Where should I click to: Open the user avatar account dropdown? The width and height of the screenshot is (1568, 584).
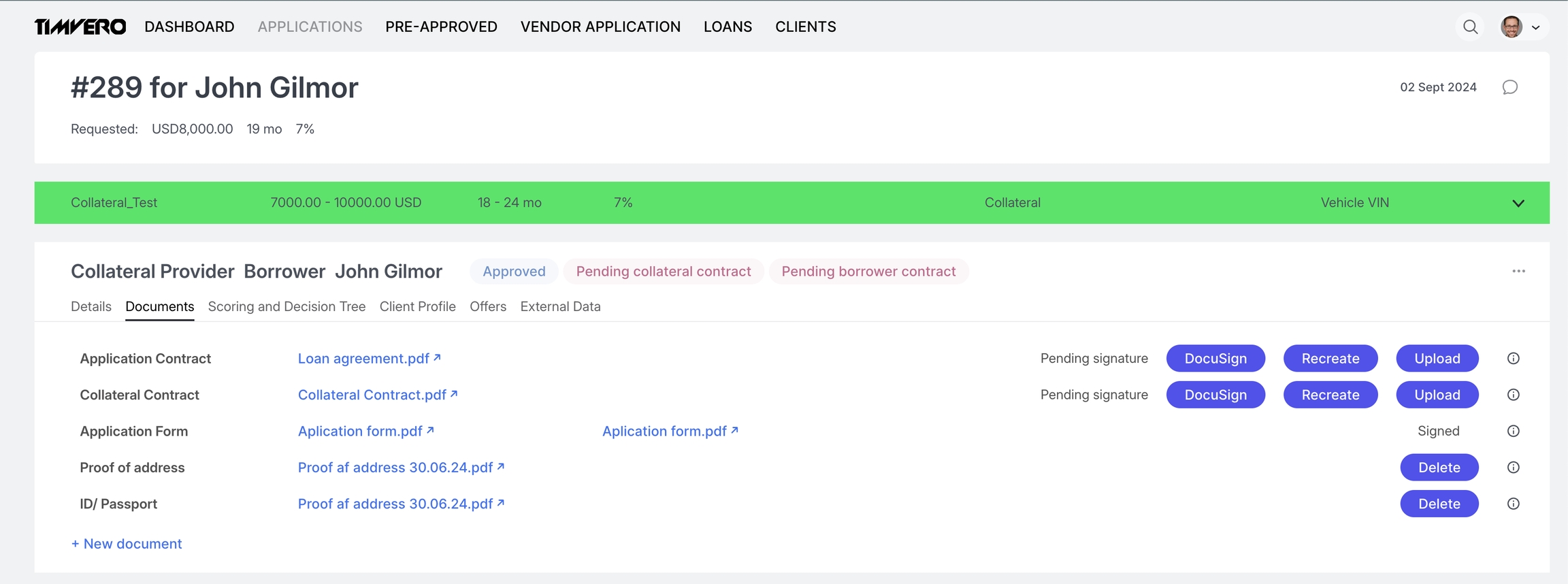(x=1522, y=27)
